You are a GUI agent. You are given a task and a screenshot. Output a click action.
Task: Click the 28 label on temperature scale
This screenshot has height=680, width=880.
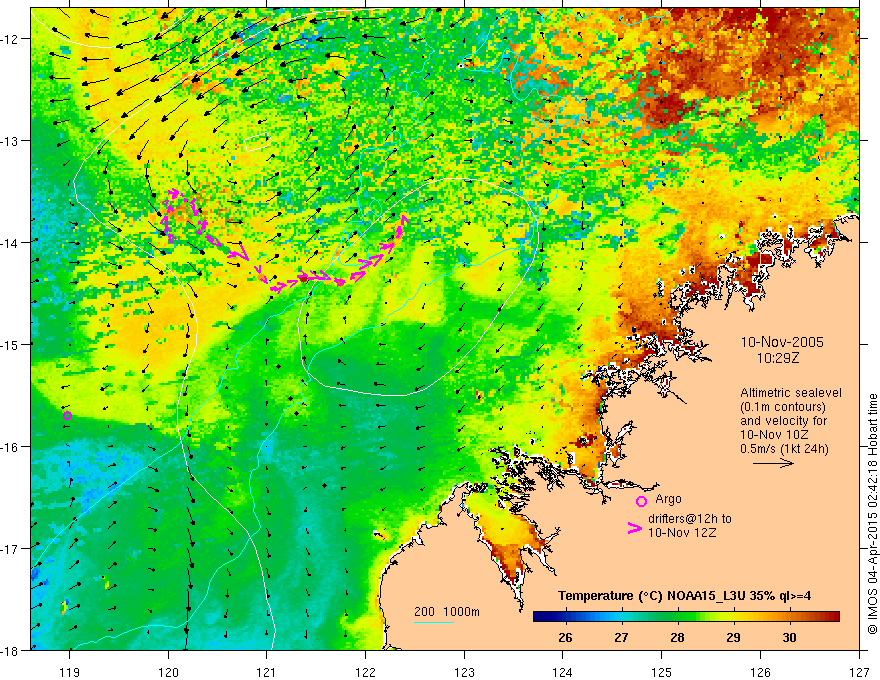tap(677, 638)
